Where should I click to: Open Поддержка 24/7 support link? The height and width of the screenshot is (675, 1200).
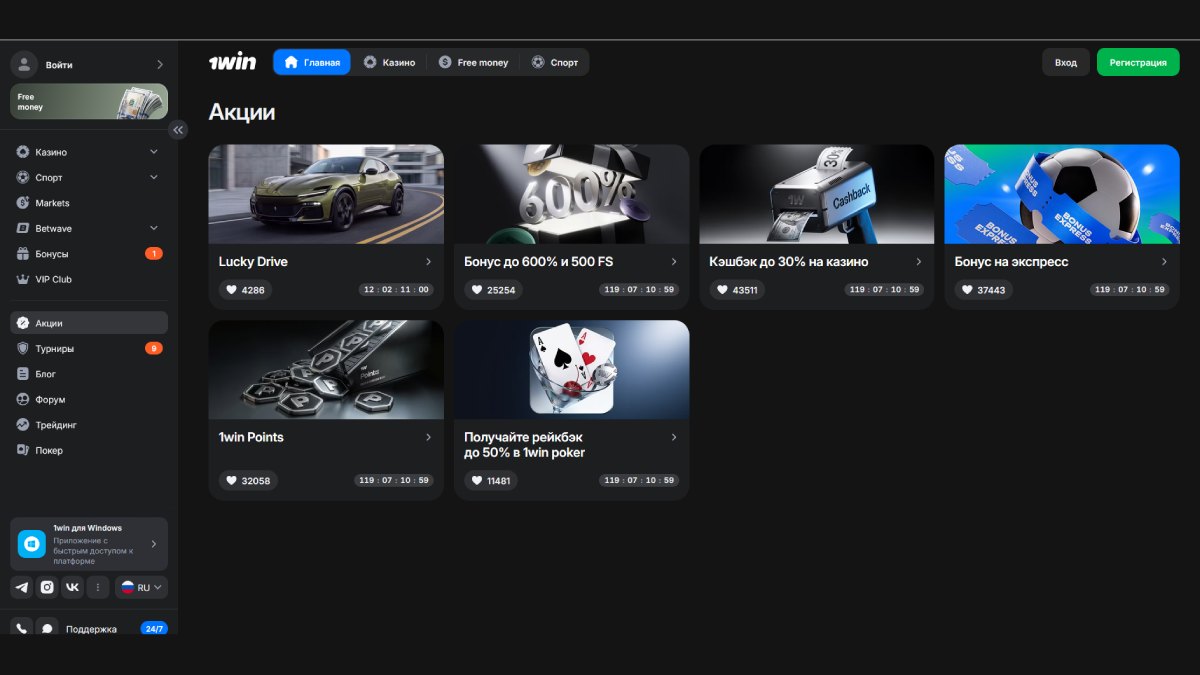coord(91,629)
